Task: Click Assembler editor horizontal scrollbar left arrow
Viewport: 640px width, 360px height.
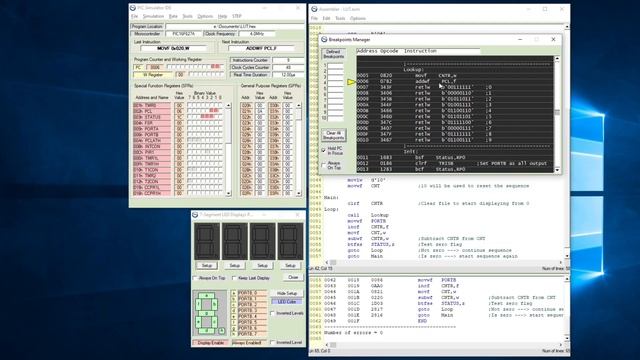Action: click(x=327, y=262)
